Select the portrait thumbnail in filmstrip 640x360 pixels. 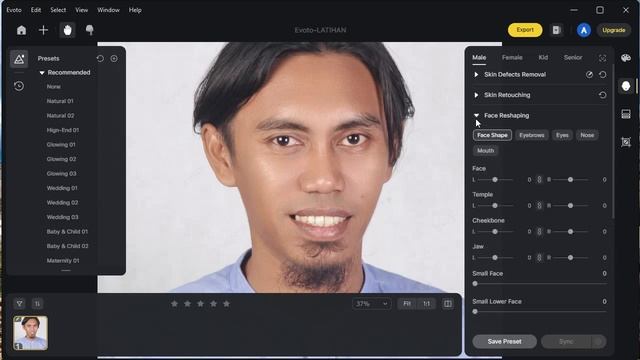point(30,333)
